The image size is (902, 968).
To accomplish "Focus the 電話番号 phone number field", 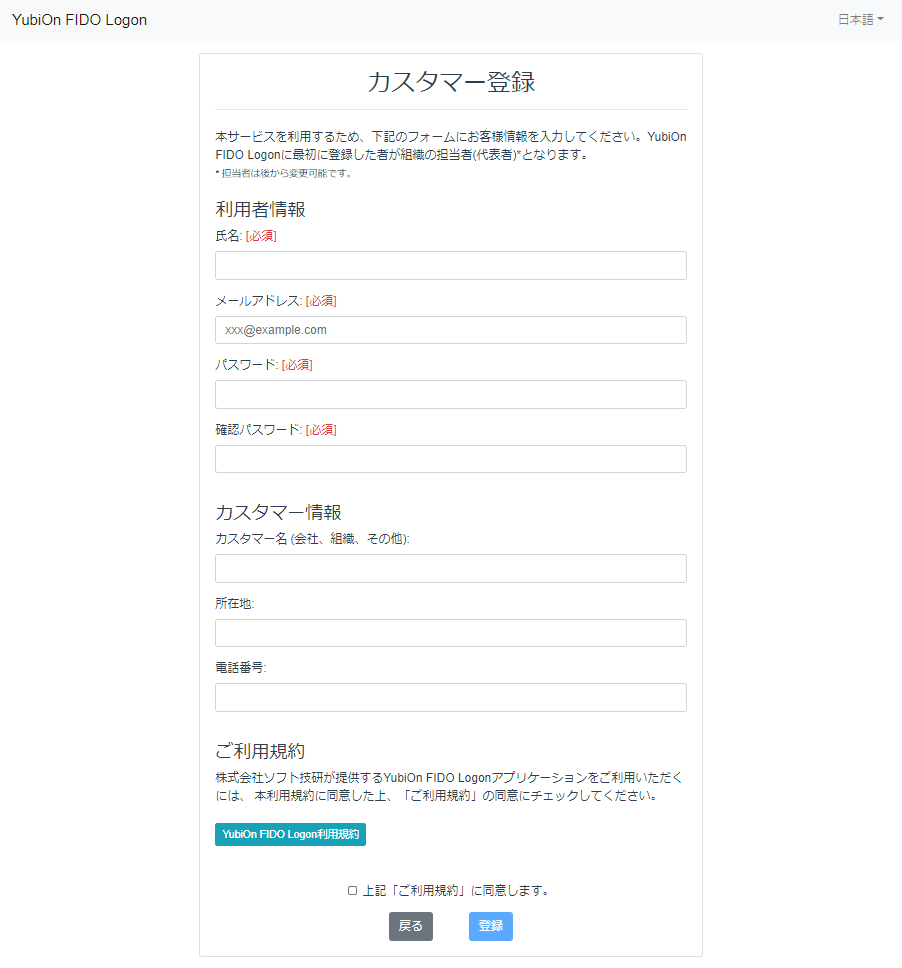I will click(451, 698).
